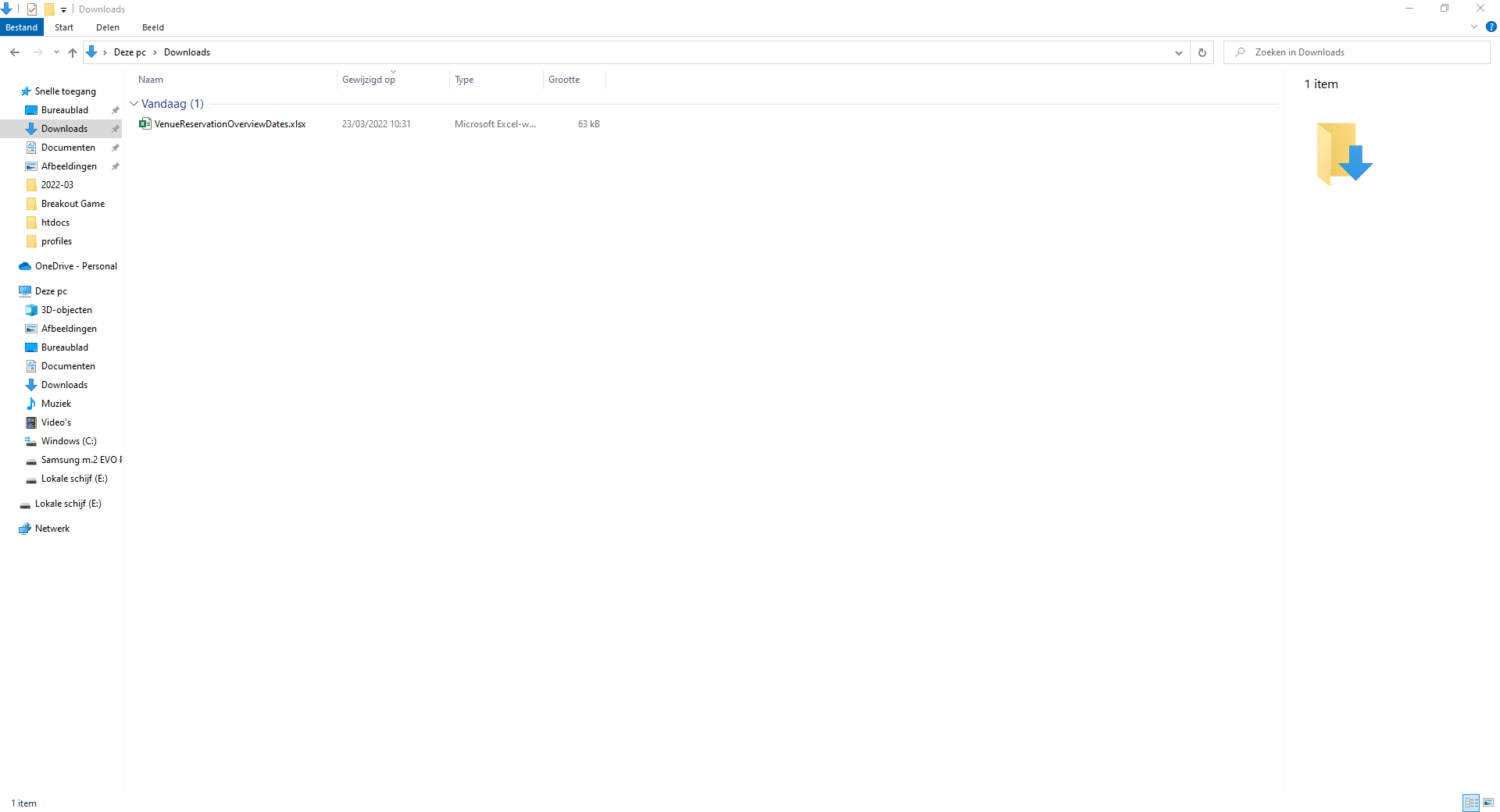Sort by Naam column header

coord(237,80)
